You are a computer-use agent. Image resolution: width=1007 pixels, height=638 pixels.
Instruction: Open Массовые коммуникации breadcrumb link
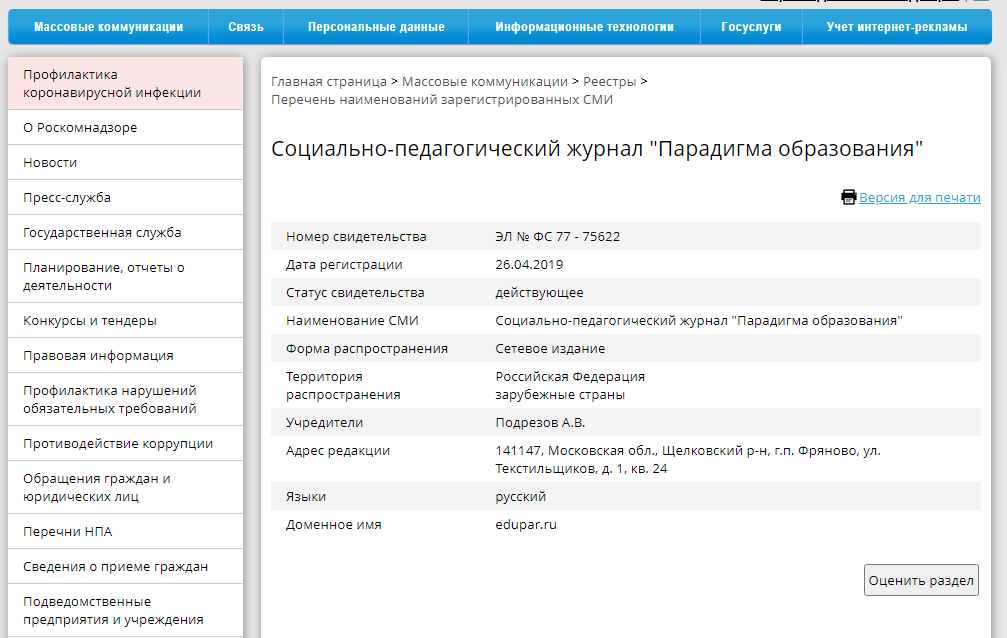485,82
